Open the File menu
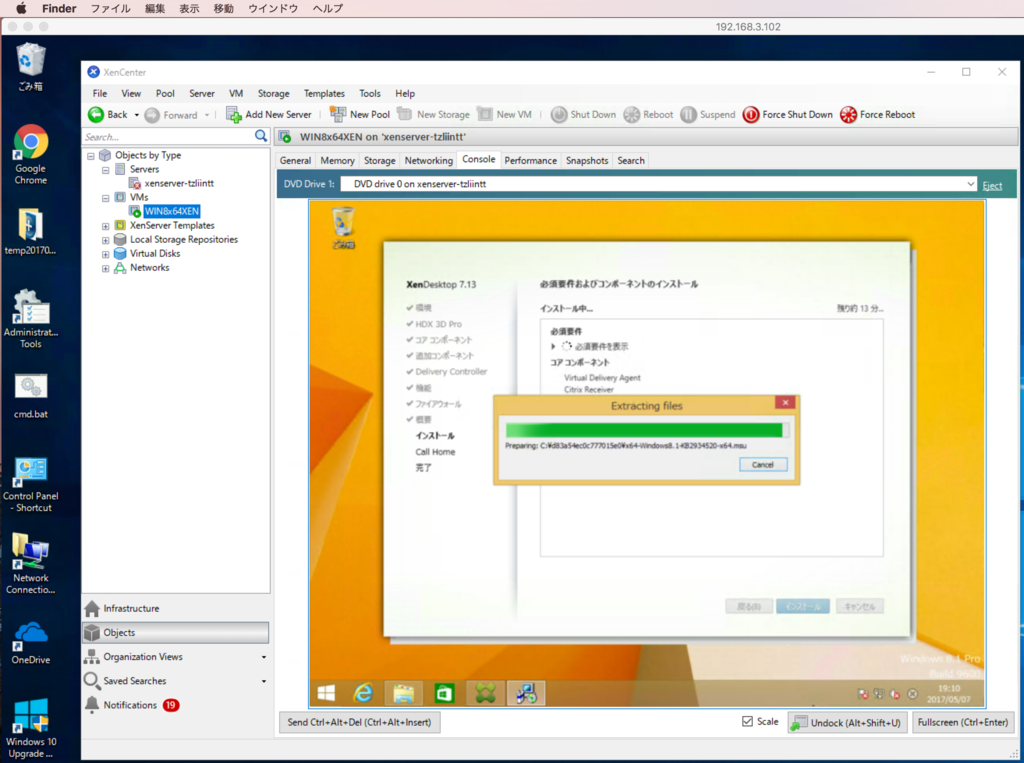 pyautogui.click(x=100, y=93)
